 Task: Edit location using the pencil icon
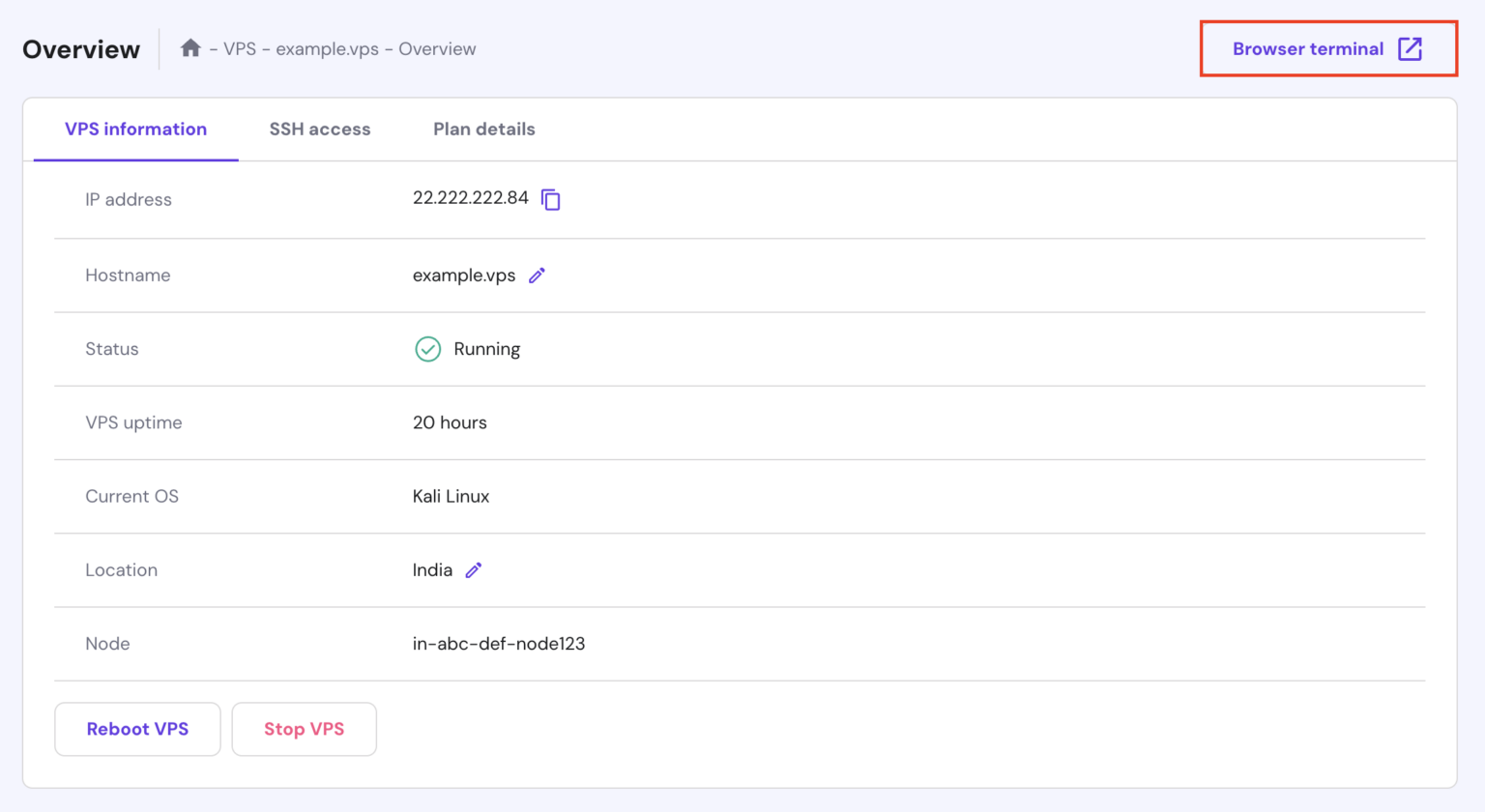pyautogui.click(x=474, y=570)
